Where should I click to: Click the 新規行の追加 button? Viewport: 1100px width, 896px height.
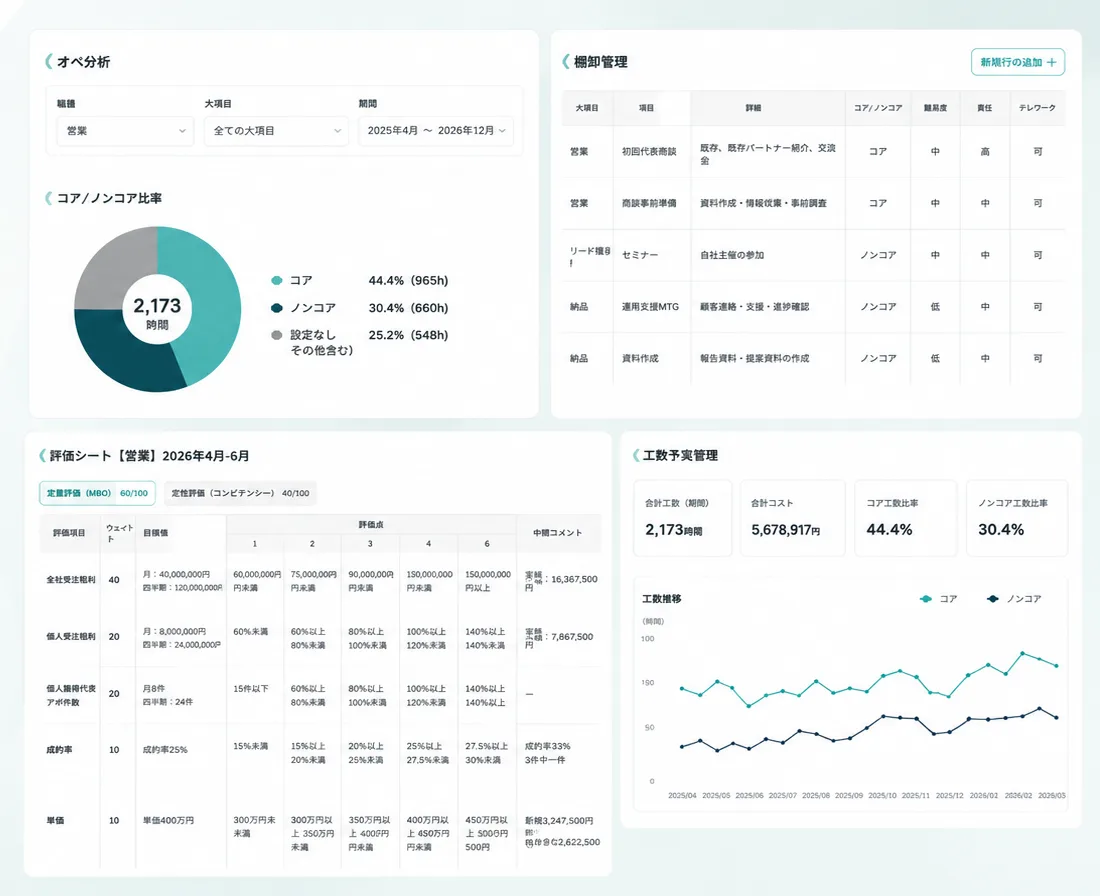tap(1018, 62)
